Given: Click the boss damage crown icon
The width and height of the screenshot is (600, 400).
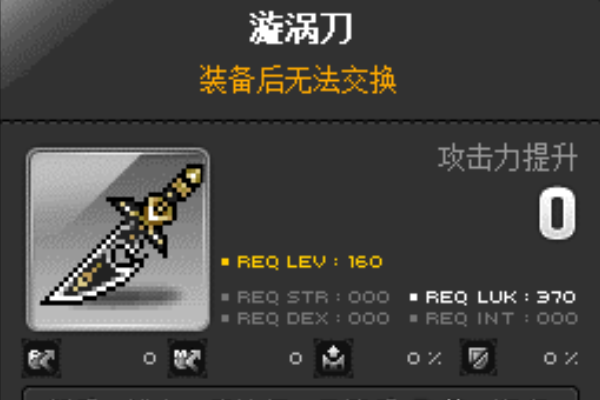Looking at the screenshot, I should pos(333,358).
